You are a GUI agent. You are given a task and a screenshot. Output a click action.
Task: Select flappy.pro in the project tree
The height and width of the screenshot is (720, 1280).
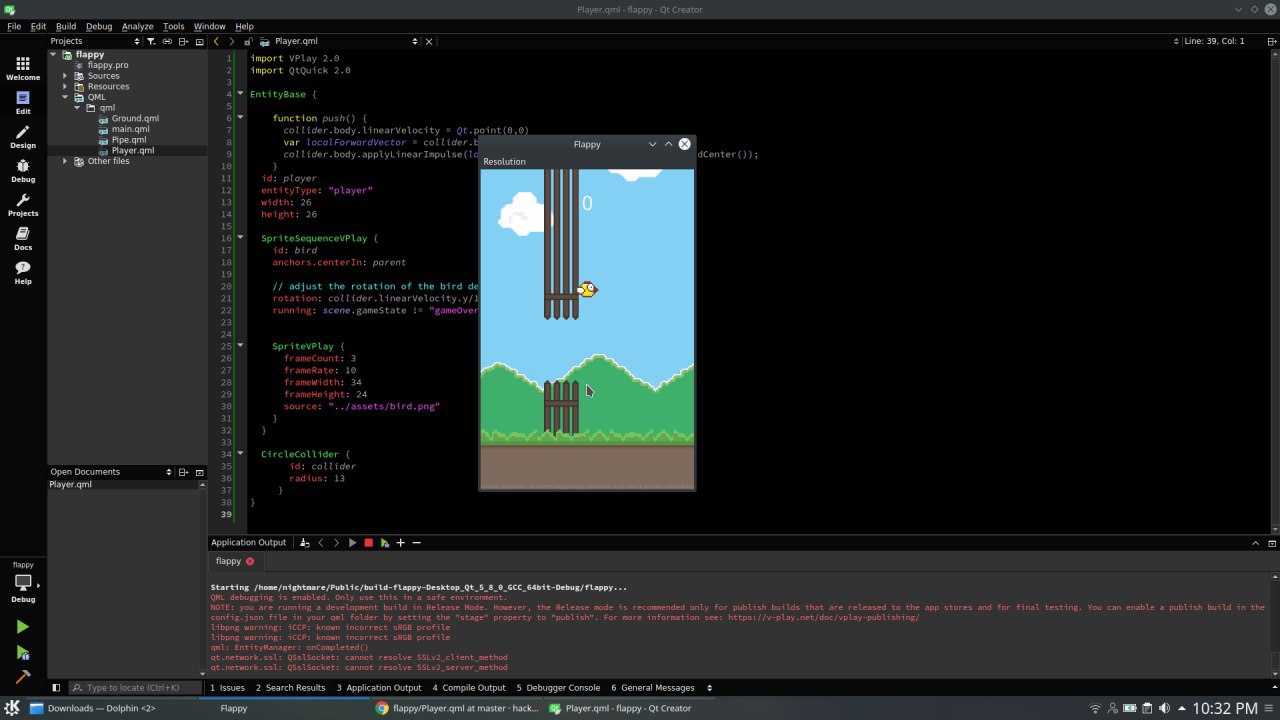108,65
